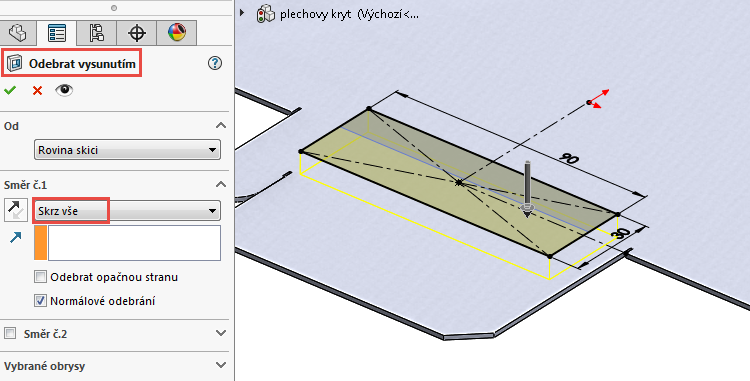Click the cut direction drag handle arrow
Viewport: 750px width, 381px height.
pos(527,190)
